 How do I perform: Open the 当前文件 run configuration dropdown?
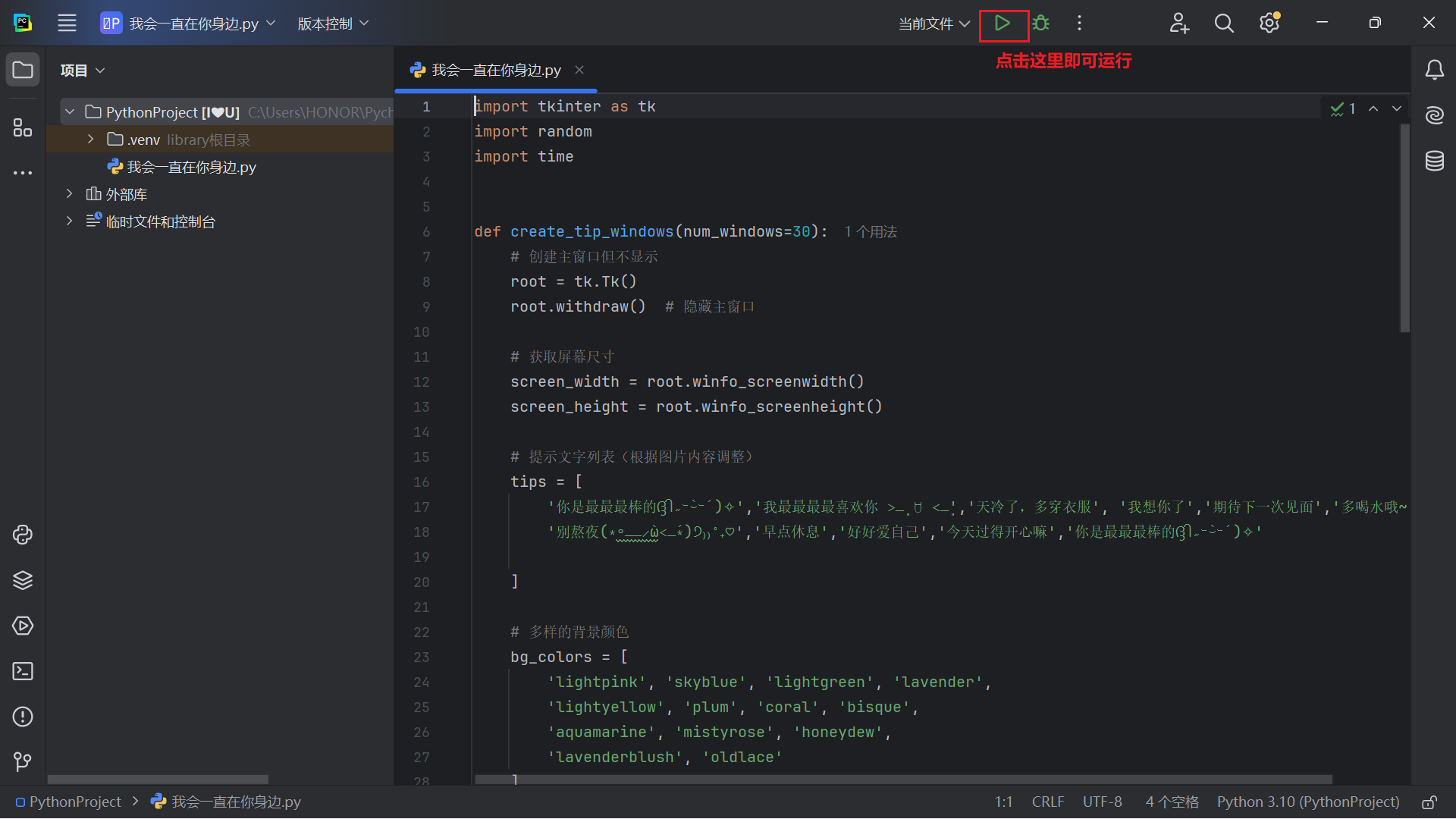(934, 24)
